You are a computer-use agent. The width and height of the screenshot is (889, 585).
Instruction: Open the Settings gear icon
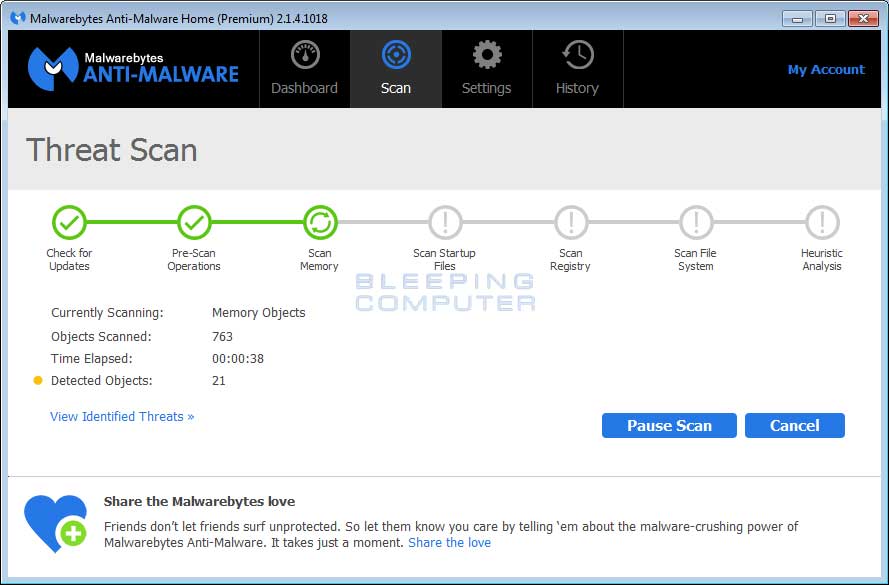tap(486, 55)
